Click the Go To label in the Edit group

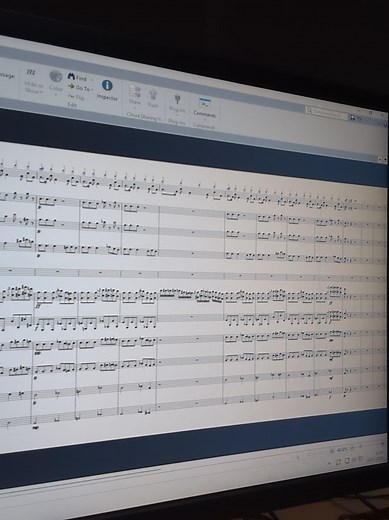tap(83, 88)
